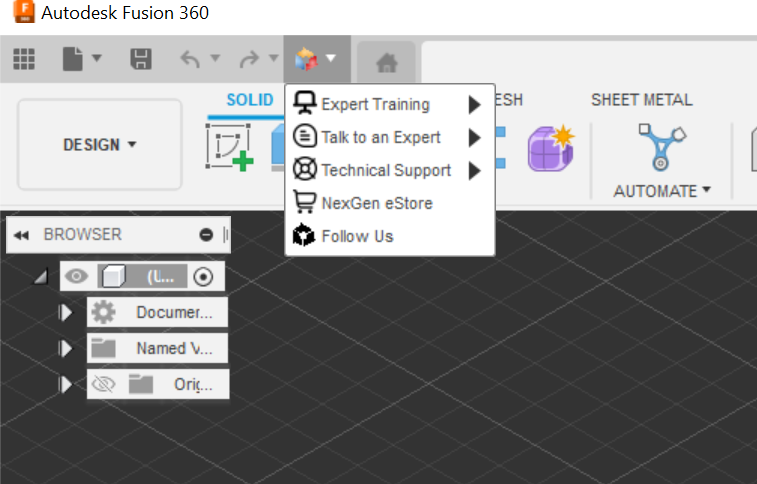The image size is (757, 484).
Task: Open the AUTOMATE panel dropdown
Action: coord(662,191)
